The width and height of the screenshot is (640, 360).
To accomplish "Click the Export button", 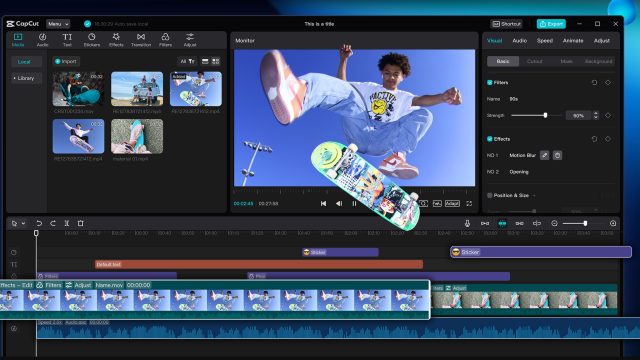I will coord(551,24).
